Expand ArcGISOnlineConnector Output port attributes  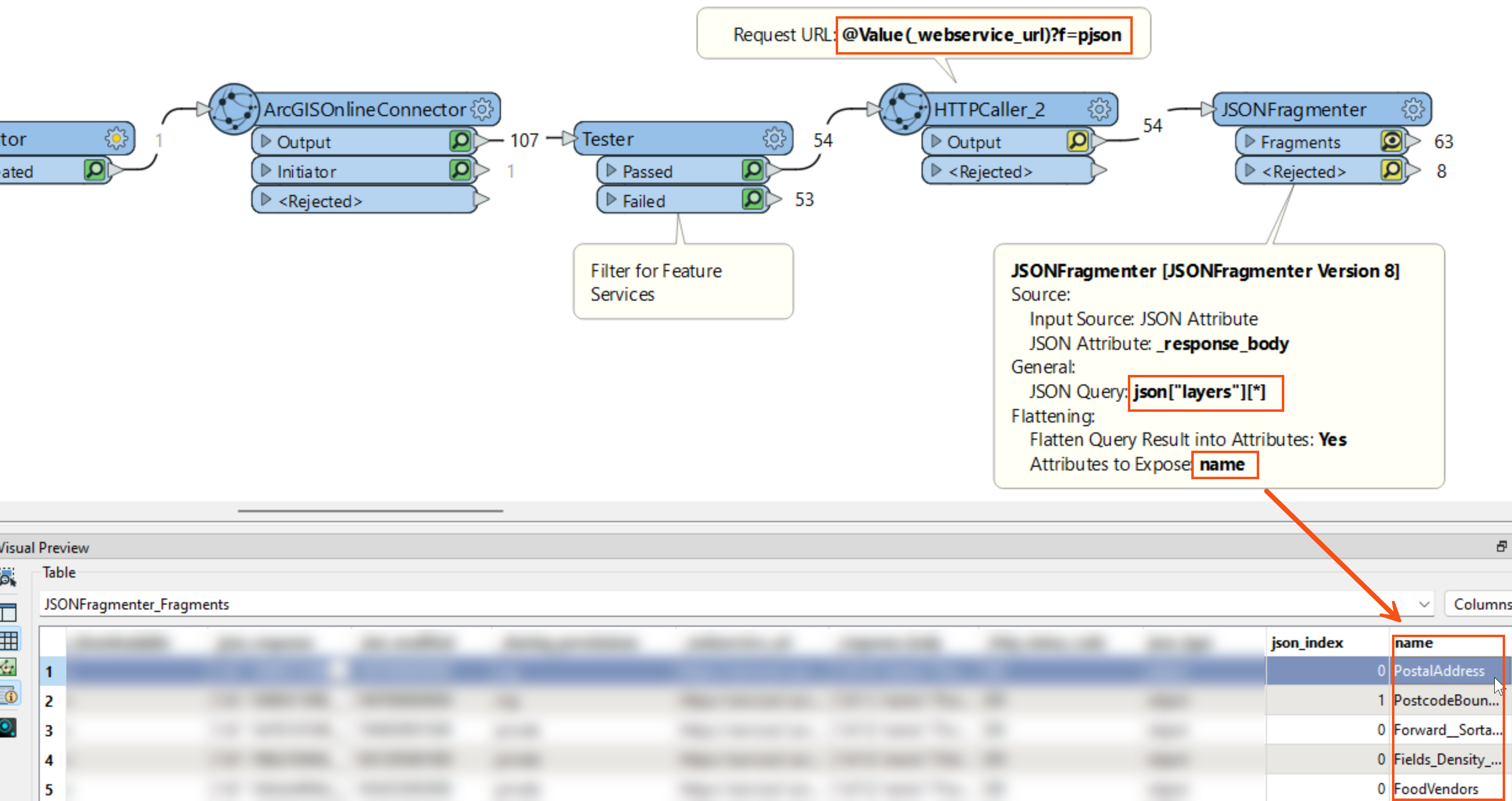265,141
